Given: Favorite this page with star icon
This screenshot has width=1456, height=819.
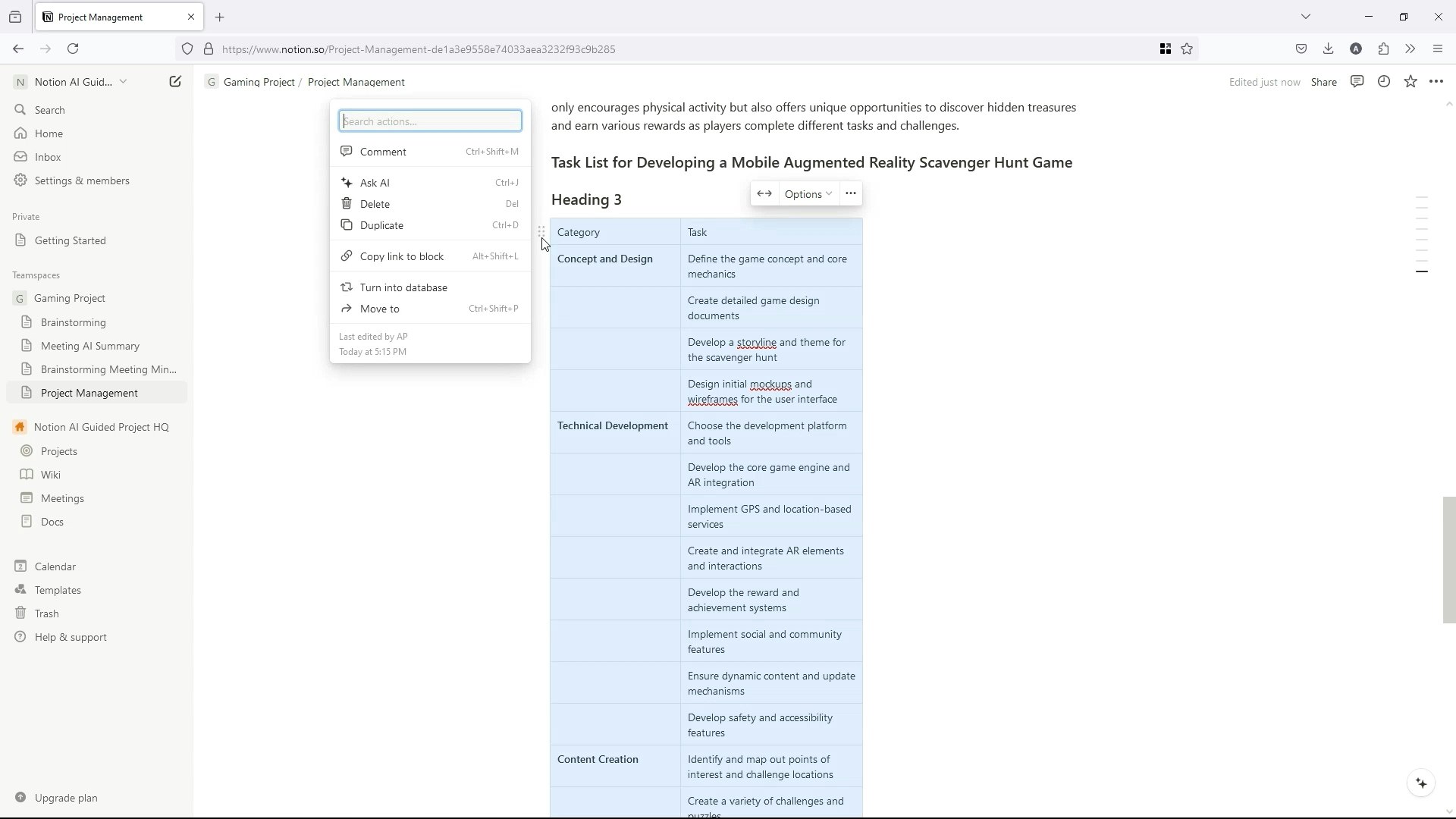Looking at the screenshot, I should pyautogui.click(x=1410, y=82).
